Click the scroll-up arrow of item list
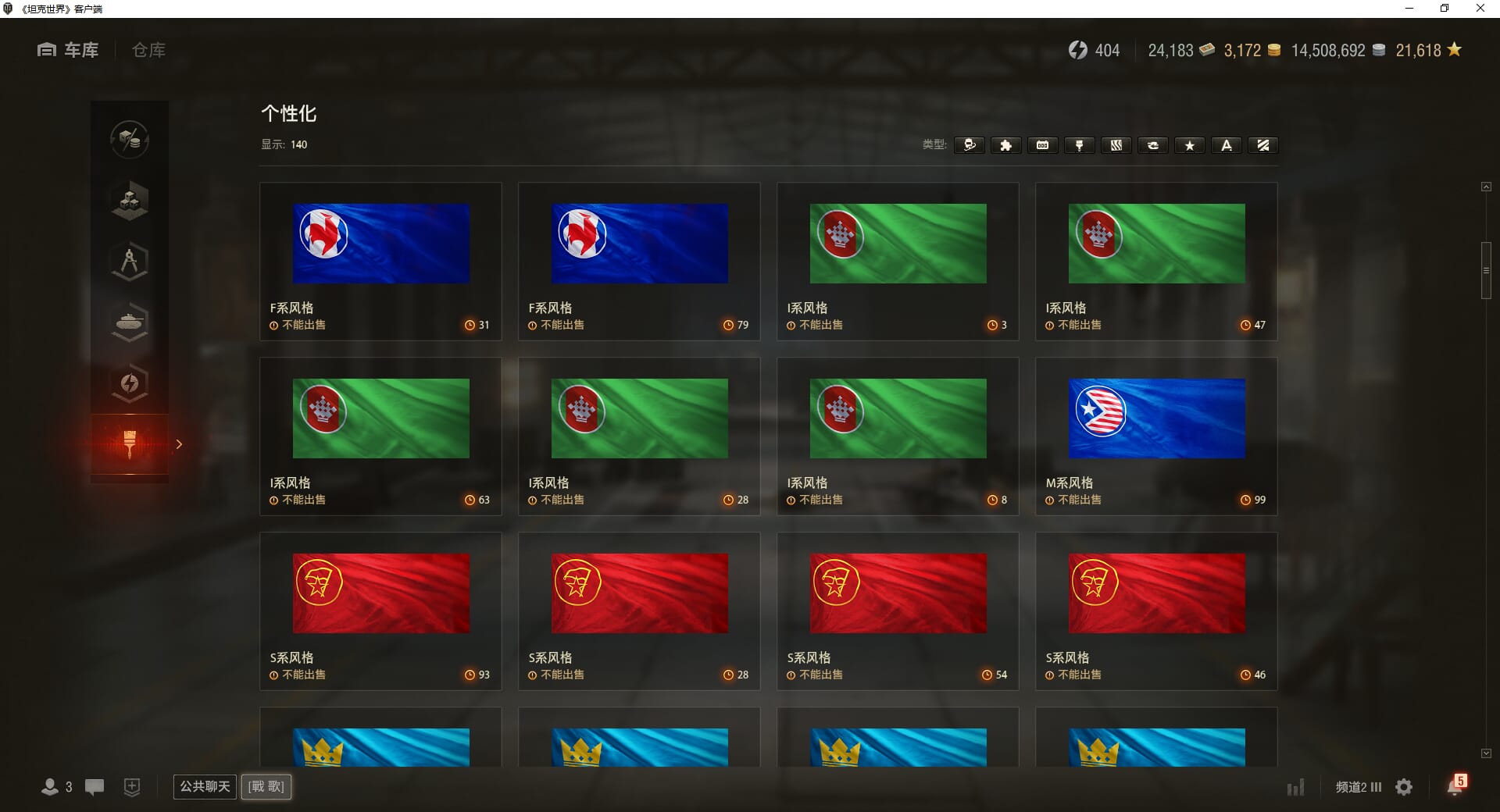 click(x=1486, y=187)
